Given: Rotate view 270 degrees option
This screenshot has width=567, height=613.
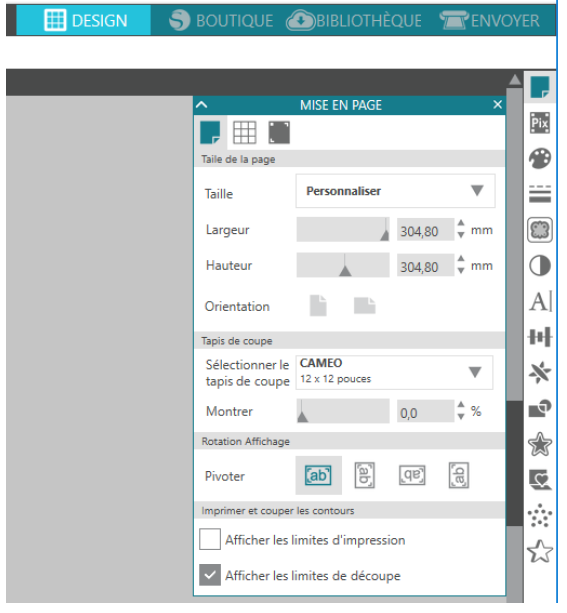Looking at the screenshot, I should 459,475.
